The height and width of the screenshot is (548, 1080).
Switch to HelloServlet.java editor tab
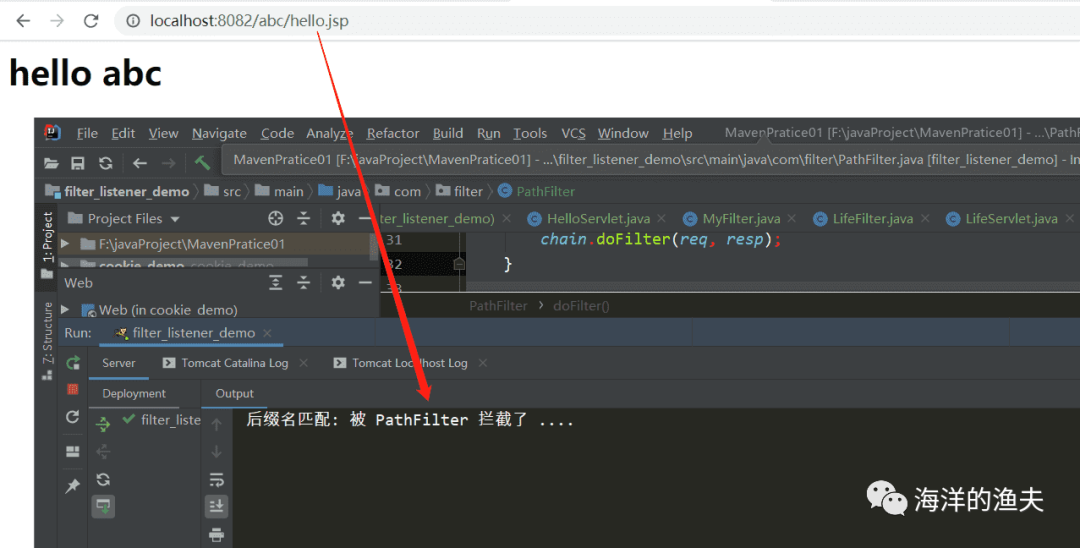[x=589, y=219]
